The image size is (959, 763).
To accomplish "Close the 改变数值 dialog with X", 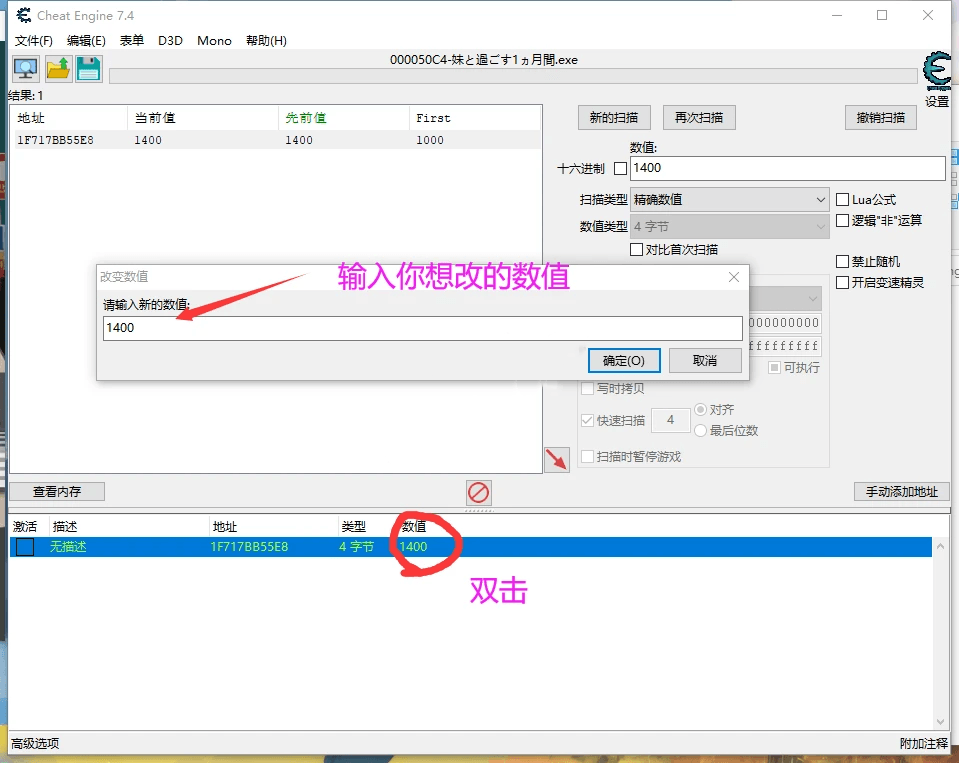I will 734,277.
